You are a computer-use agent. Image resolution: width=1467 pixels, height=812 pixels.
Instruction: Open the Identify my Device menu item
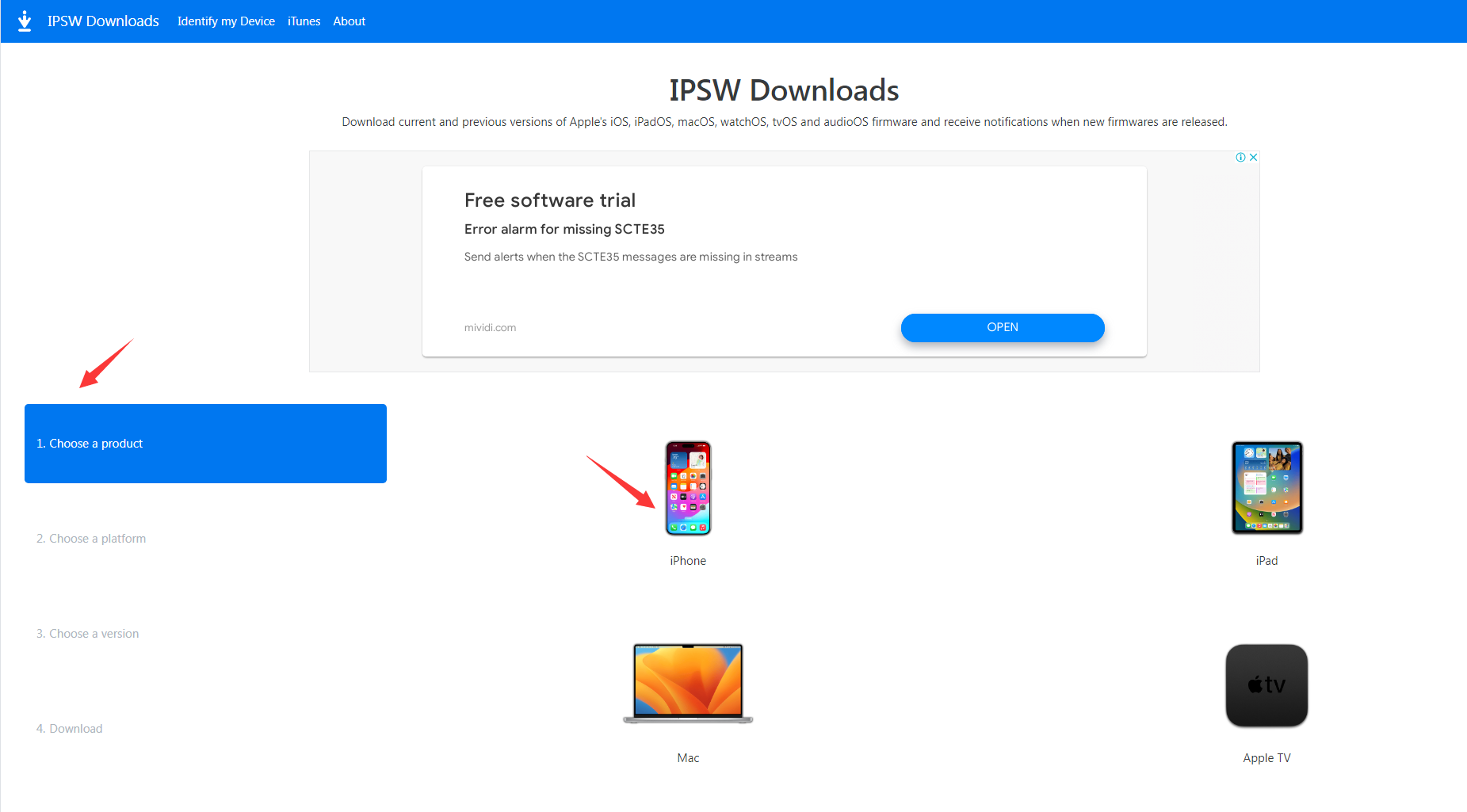click(x=226, y=21)
